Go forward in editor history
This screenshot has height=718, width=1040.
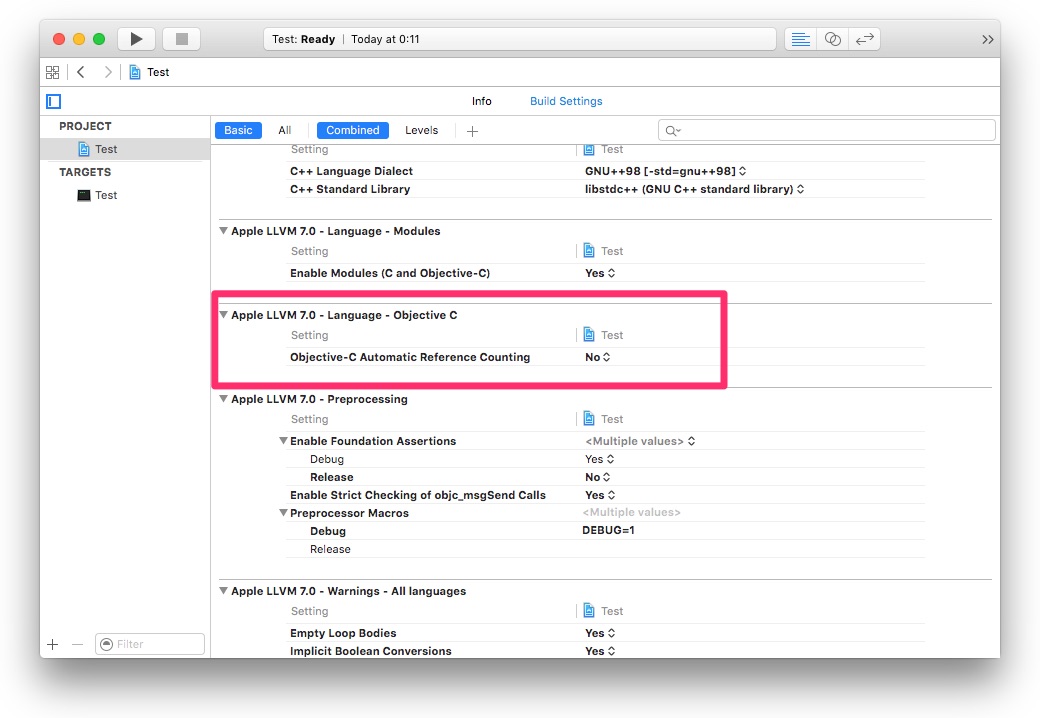point(107,72)
